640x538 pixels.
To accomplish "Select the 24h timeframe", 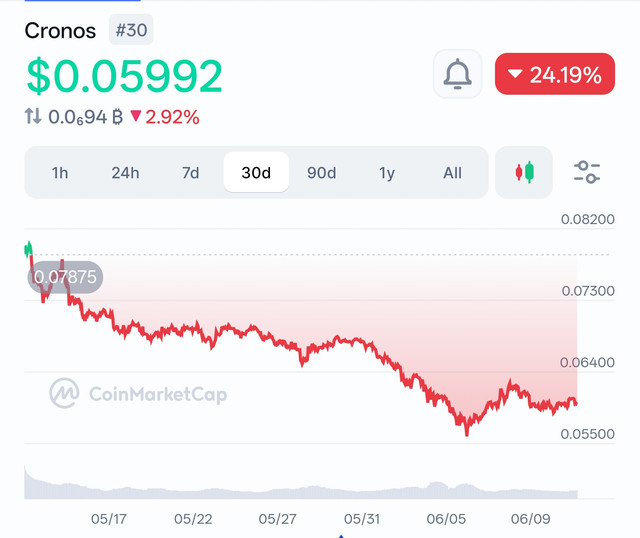I will (125, 173).
